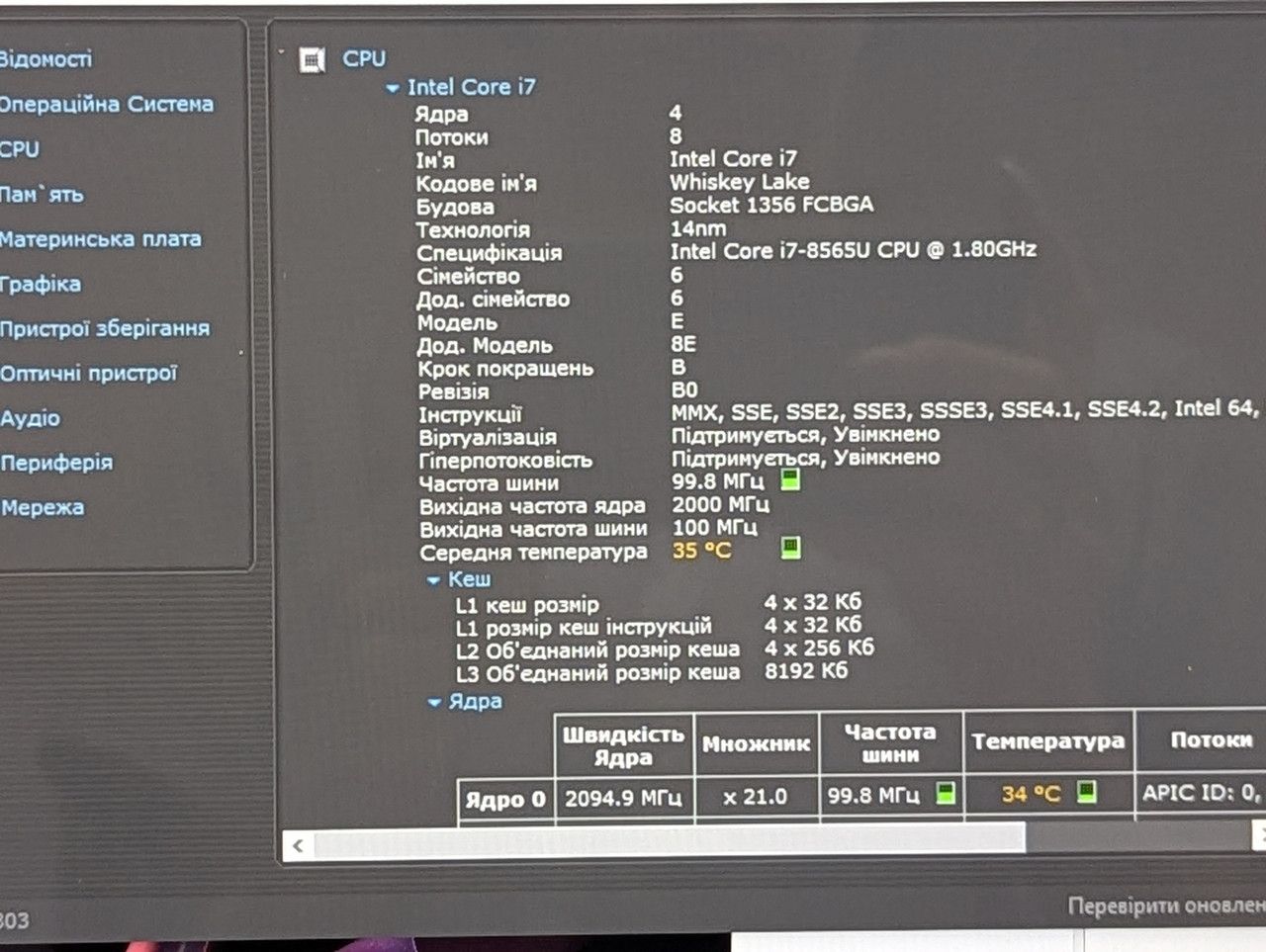1266x952 pixels.
Task: Collapse the Кеш section
Action: (x=433, y=580)
